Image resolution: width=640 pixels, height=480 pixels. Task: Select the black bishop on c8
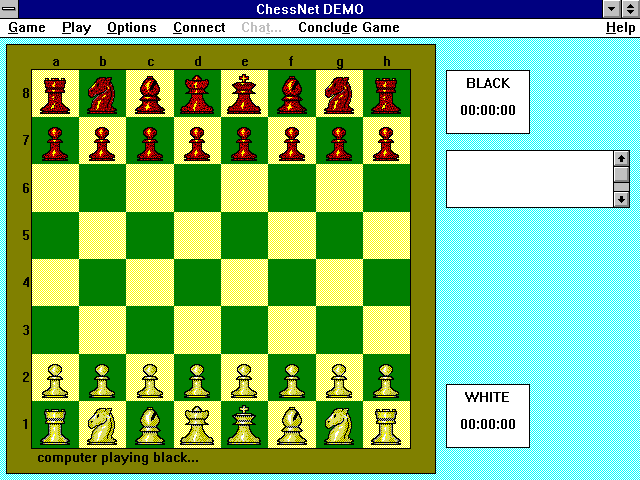coord(150,95)
